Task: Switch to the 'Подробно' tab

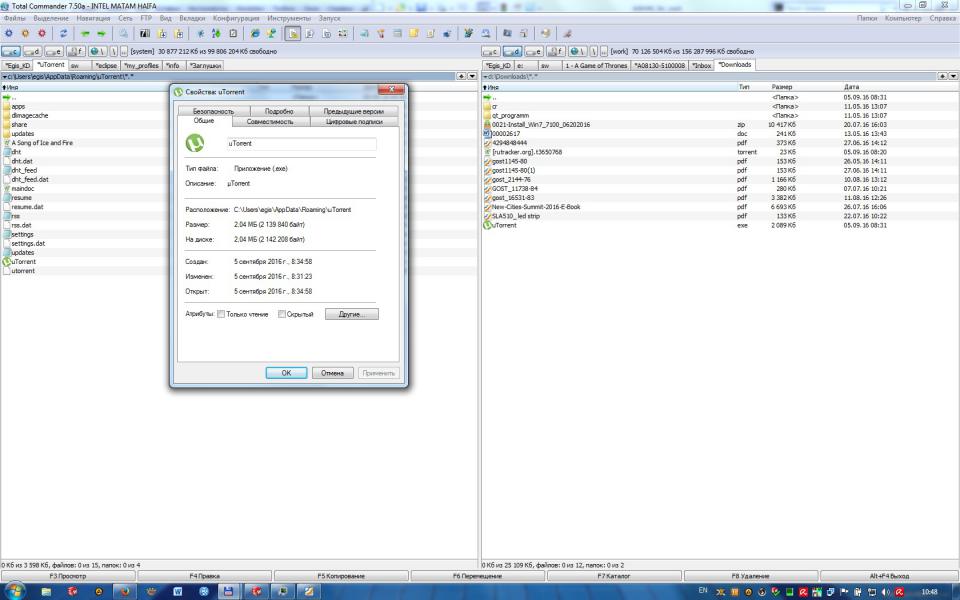Action: coord(279,111)
